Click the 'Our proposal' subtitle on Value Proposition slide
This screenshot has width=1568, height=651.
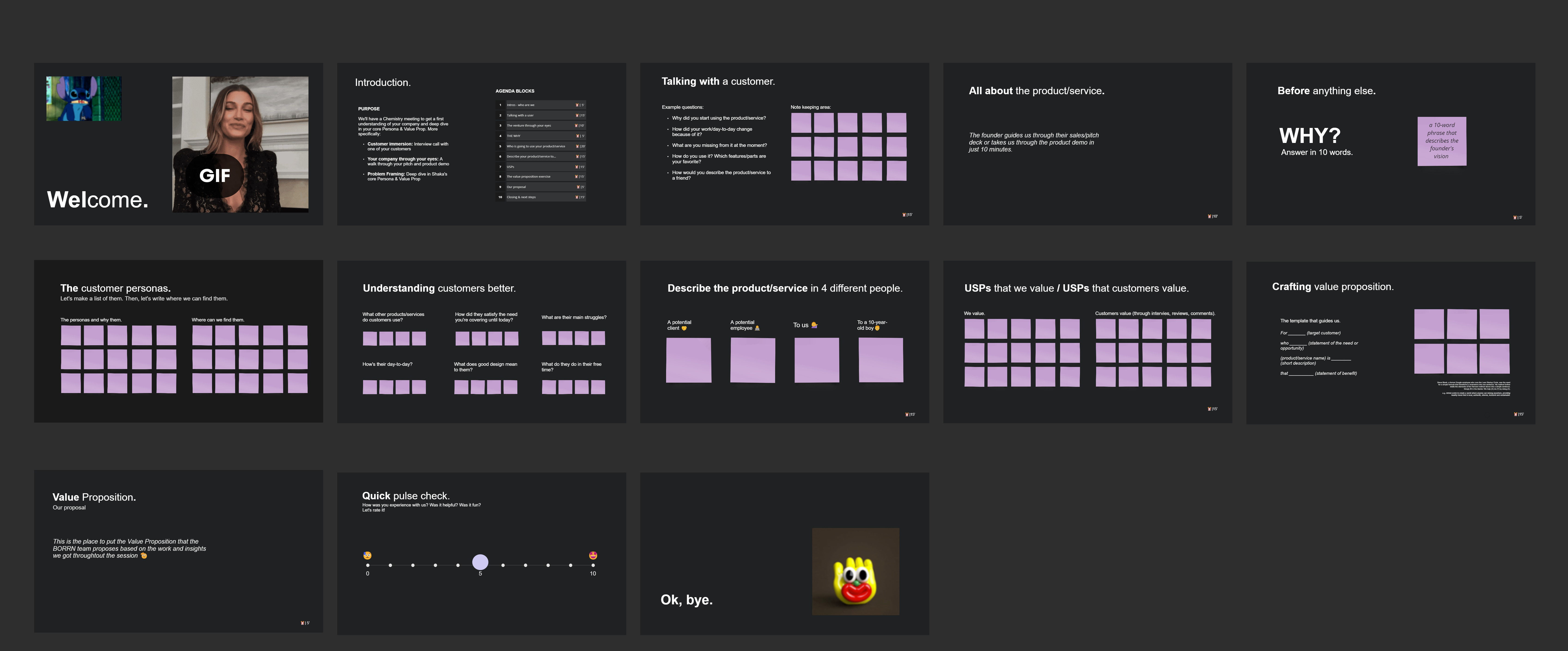pyautogui.click(x=69, y=507)
